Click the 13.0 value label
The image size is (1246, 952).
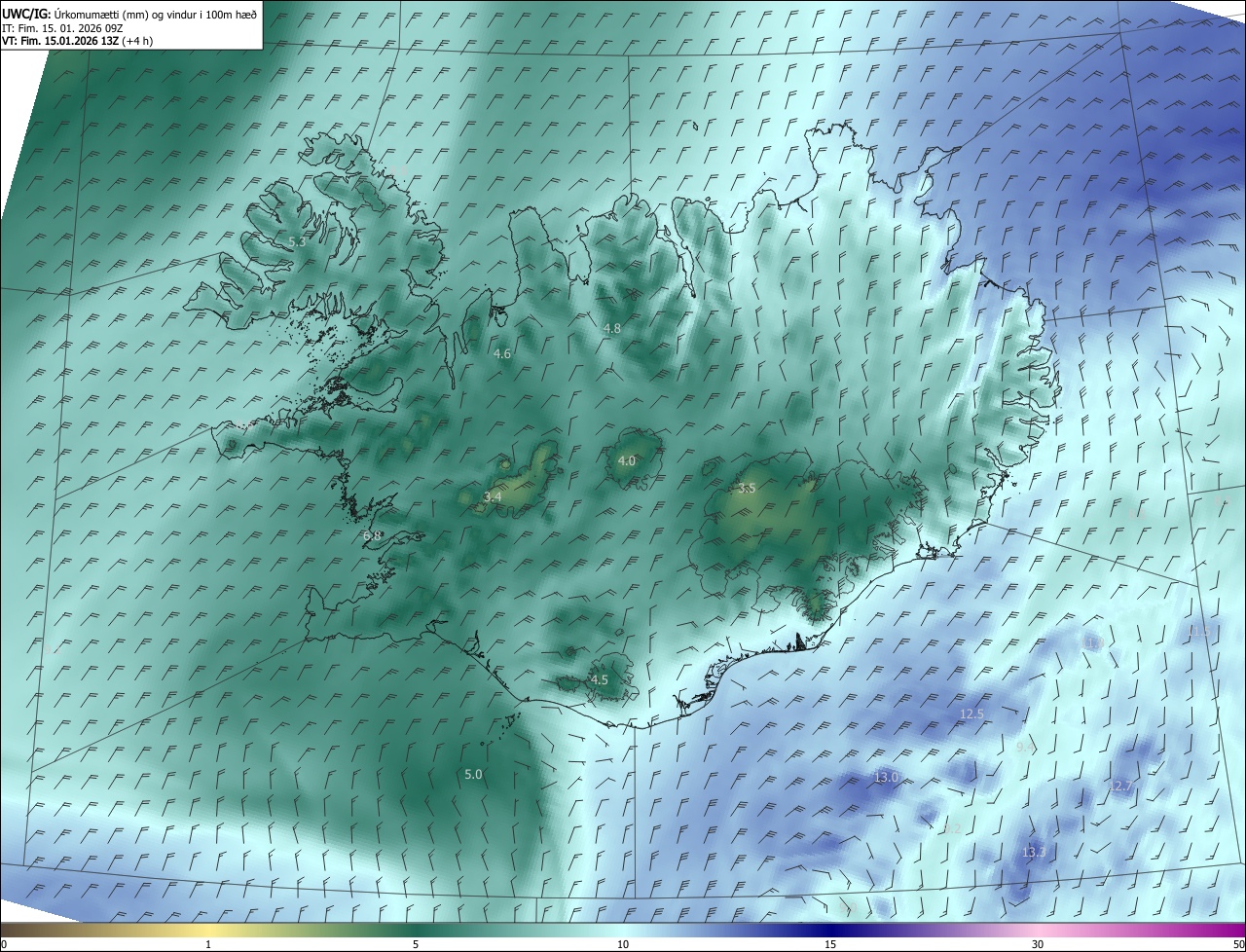click(886, 778)
